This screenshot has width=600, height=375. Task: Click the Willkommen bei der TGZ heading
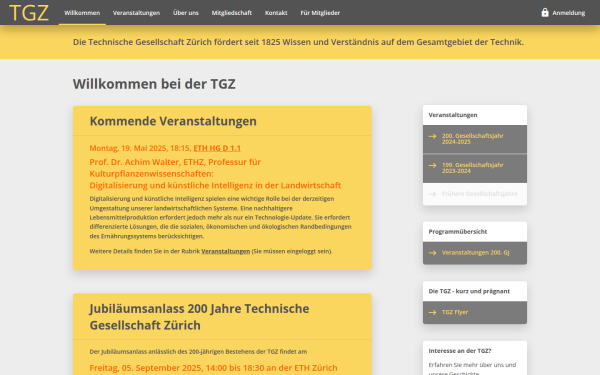[x=154, y=84]
